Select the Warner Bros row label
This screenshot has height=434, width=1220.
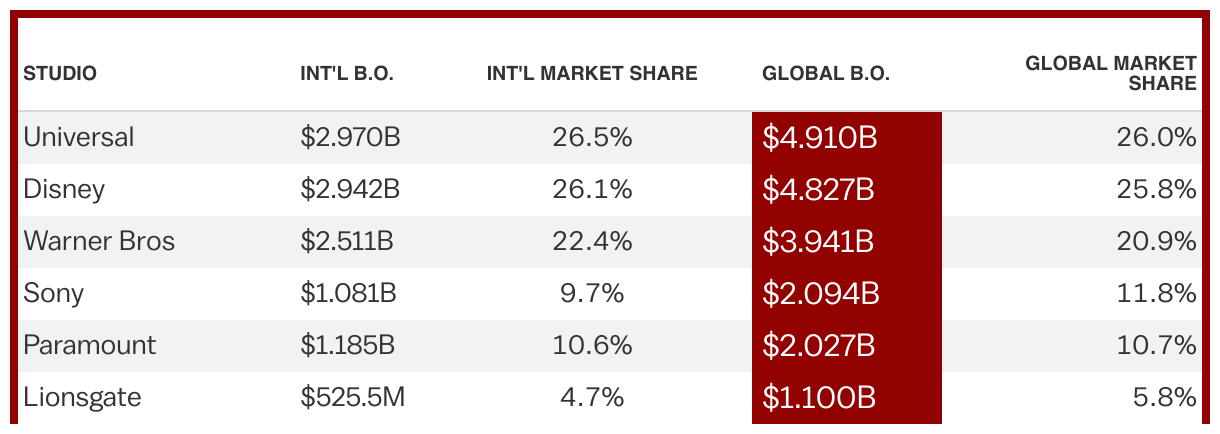(98, 241)
